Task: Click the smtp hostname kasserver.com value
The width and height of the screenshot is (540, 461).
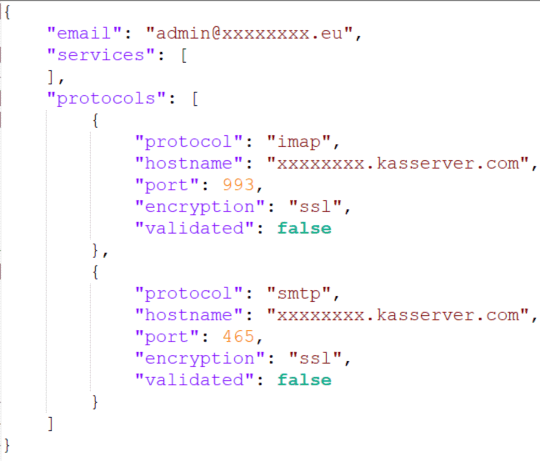Action: pos(398,315)
